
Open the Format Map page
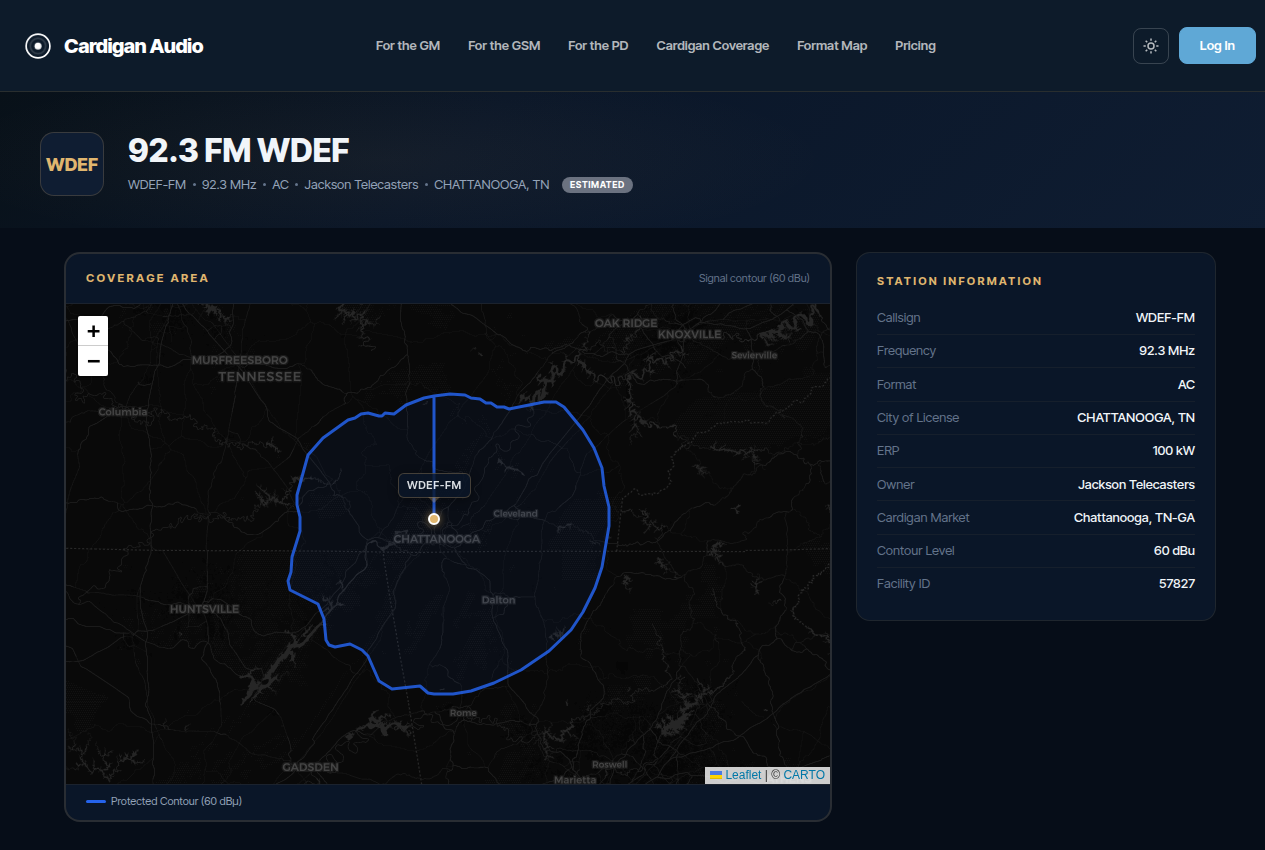[832, 46]
